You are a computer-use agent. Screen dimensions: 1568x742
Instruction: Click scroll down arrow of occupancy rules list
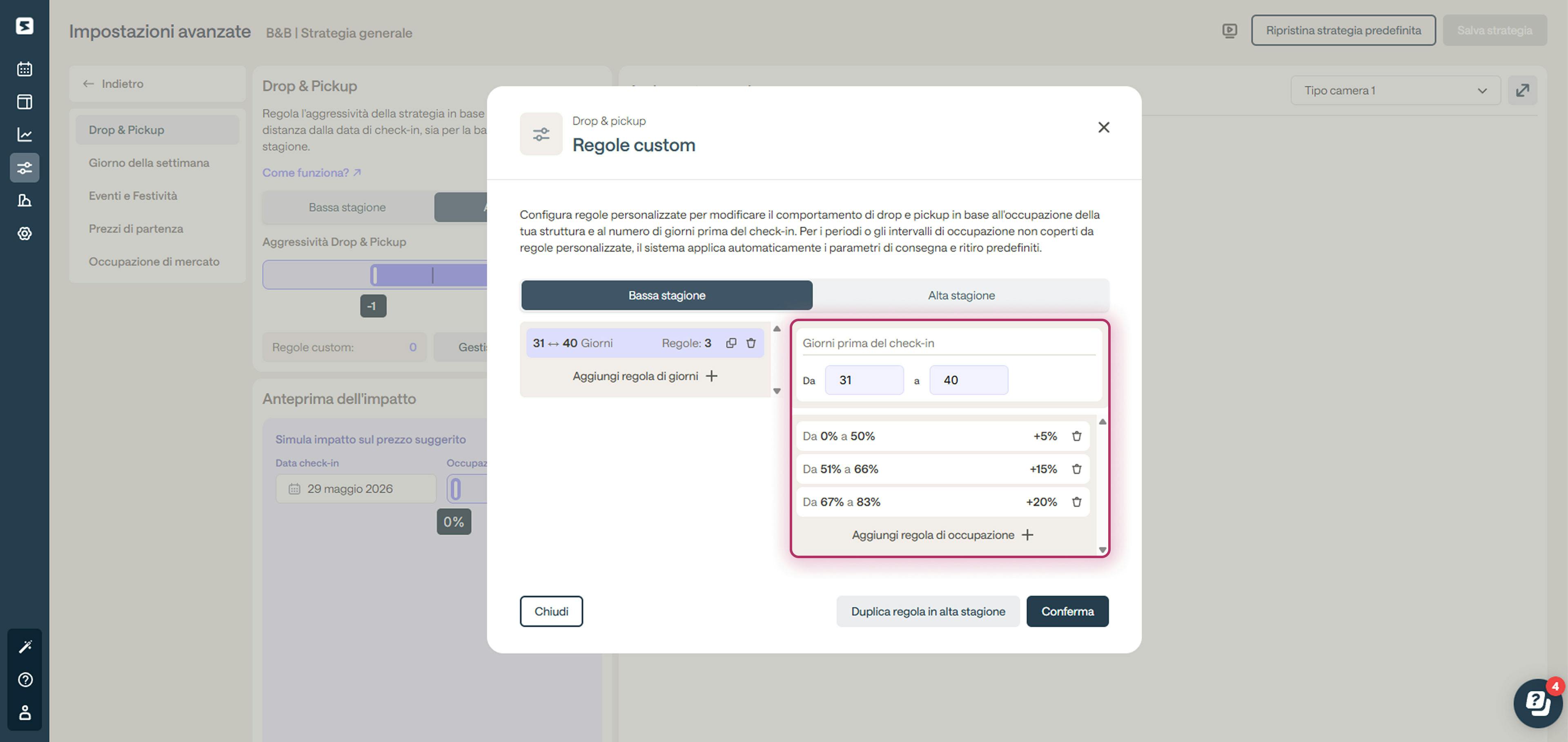pos(1102,550)
